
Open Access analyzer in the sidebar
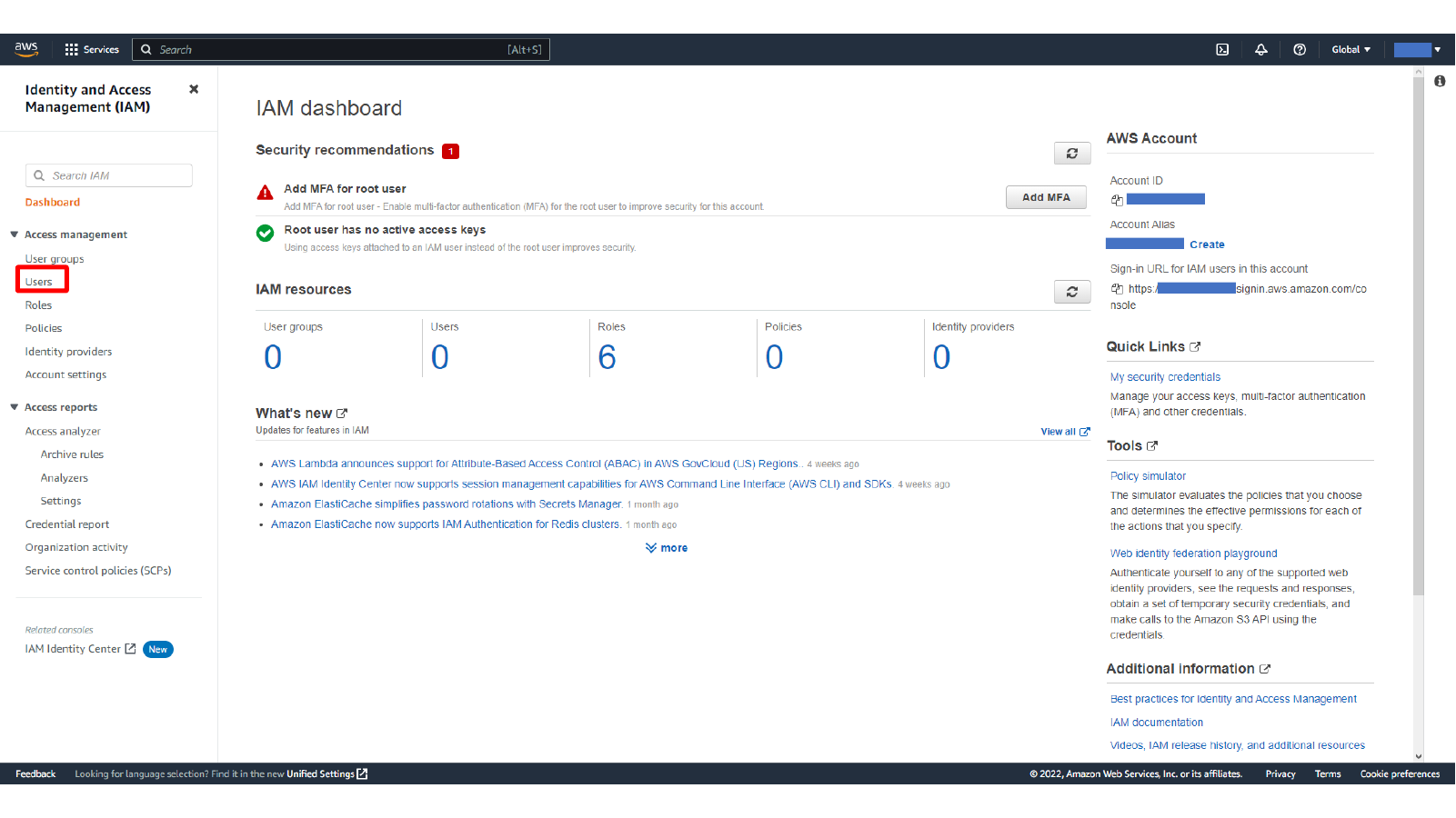[x=63, y=432]
